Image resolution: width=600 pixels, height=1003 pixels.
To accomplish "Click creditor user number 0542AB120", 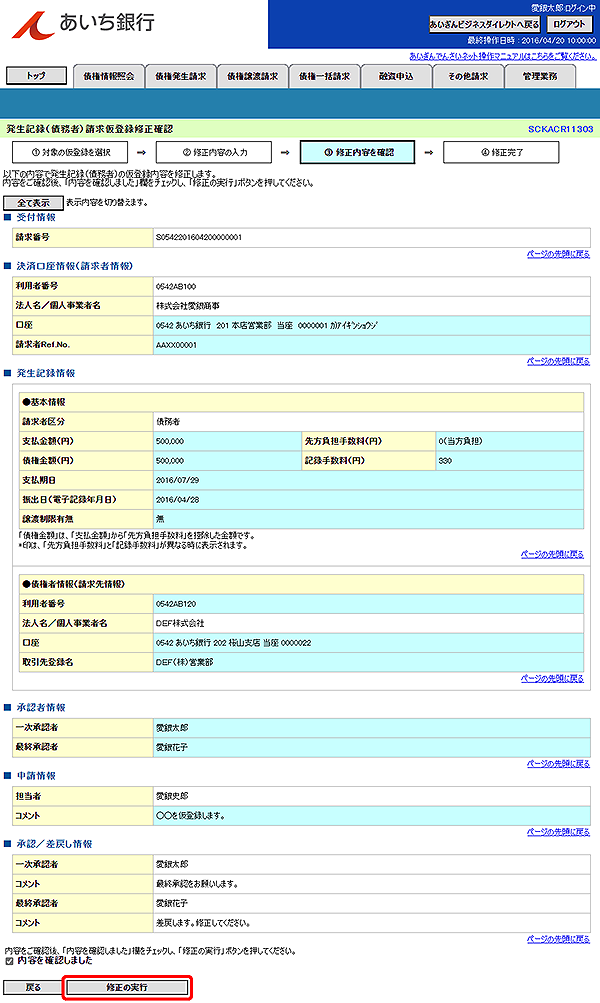I will (176, 604).
